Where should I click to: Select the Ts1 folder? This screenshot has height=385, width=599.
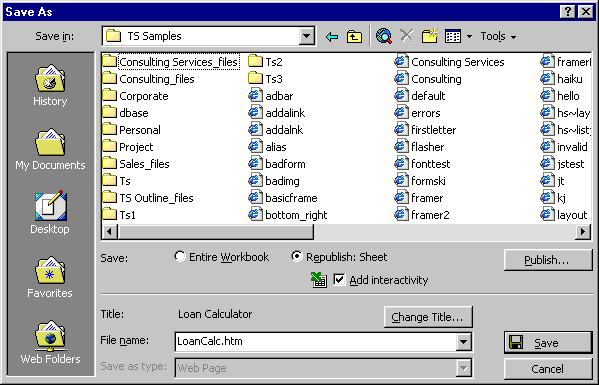(x=119, y=215)
